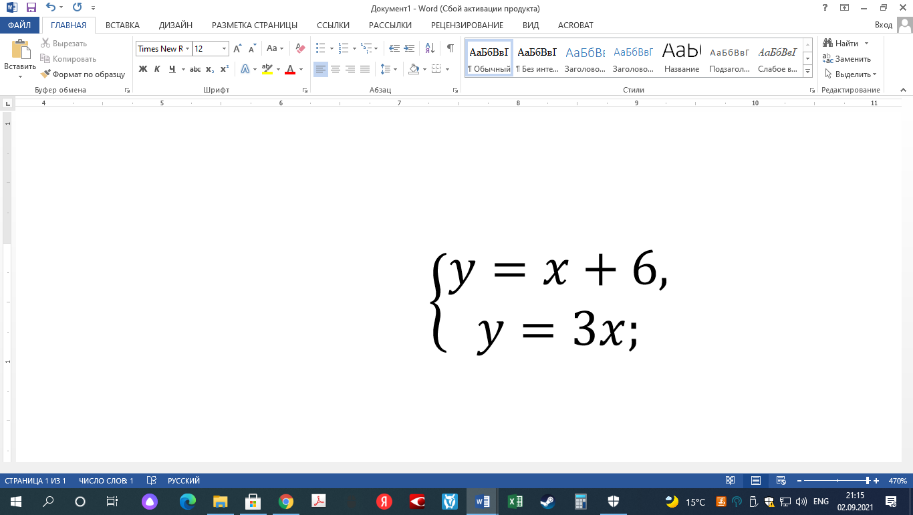The width and height of the screenshot is (913, 515).
Task: Open Word help question mark
Action: (x=824, y=8)
